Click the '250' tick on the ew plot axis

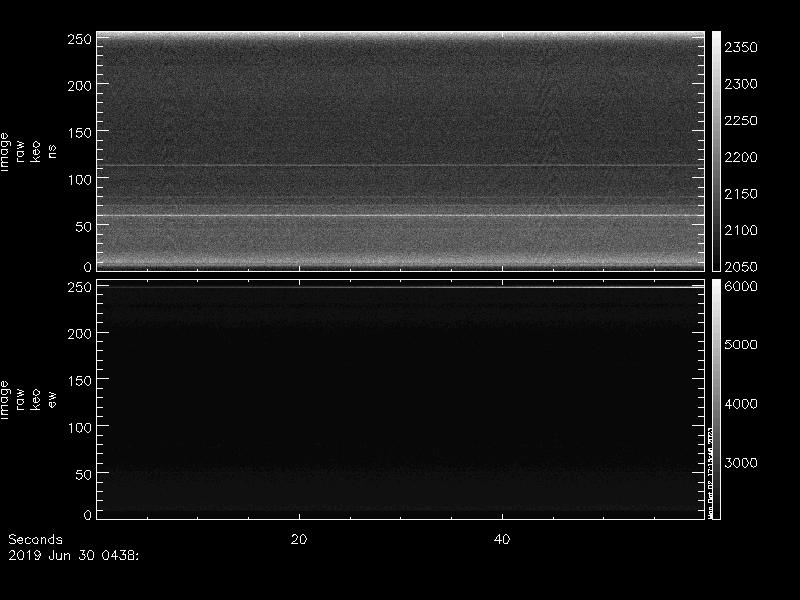click(79, 287)
